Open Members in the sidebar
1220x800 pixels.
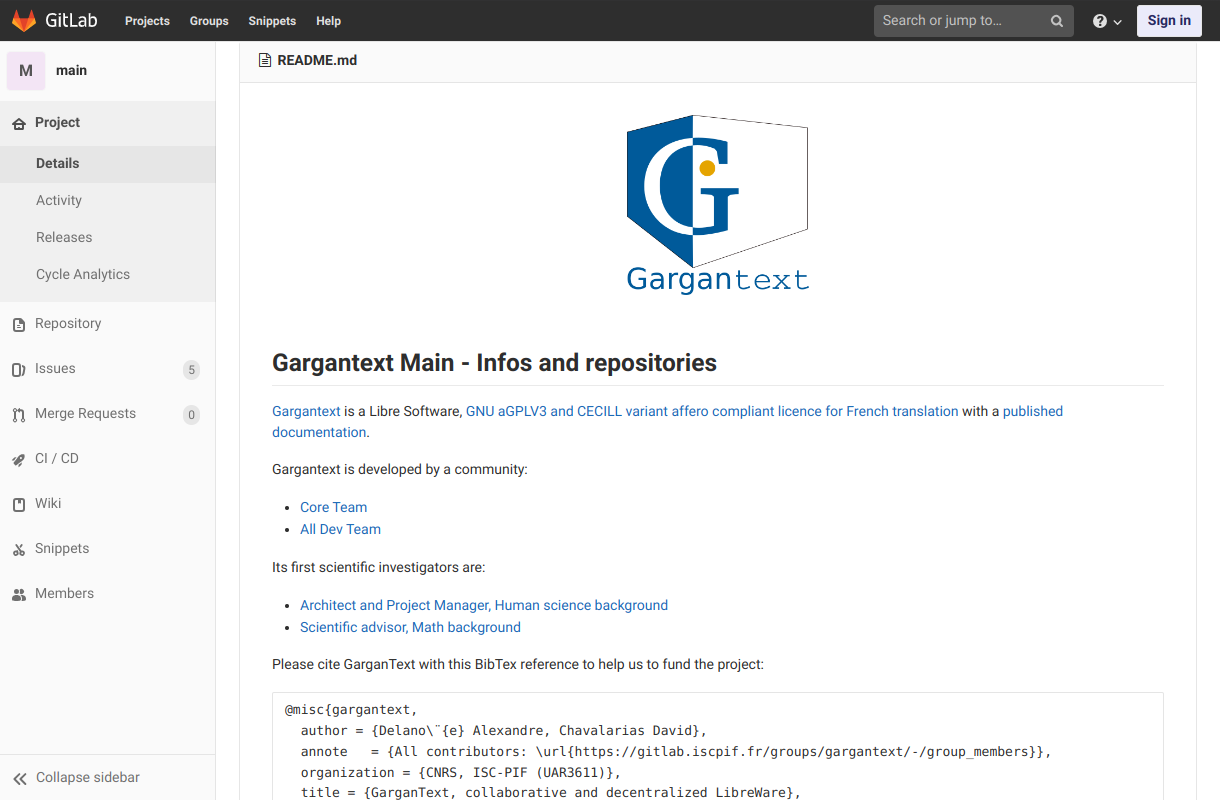pyautogui.click(x=64, y=594)
